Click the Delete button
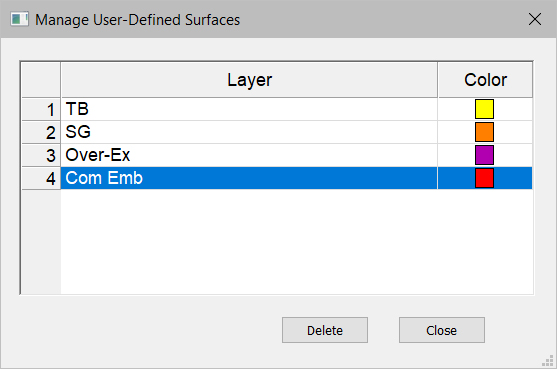Viewport: 557px width, 369px height. pyautogui.click(x=325, y=330)
